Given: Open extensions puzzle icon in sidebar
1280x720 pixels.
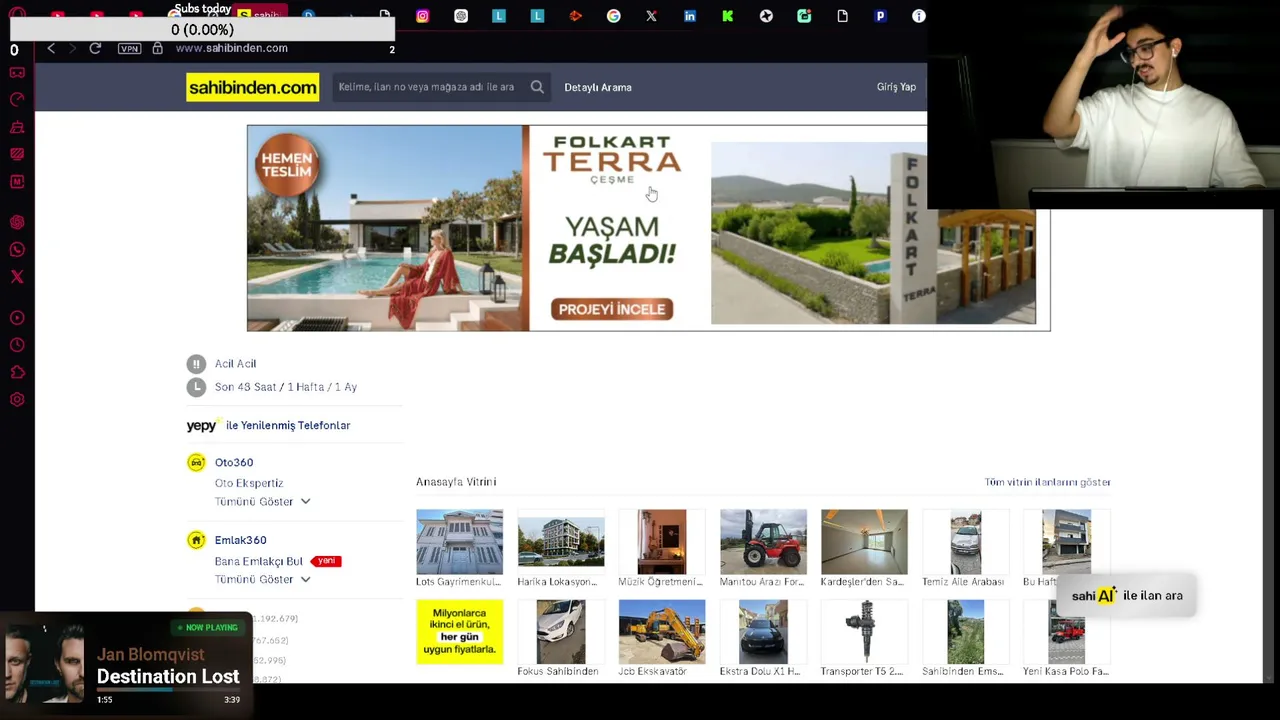Looking at the screenshot, I should point(17,372).
